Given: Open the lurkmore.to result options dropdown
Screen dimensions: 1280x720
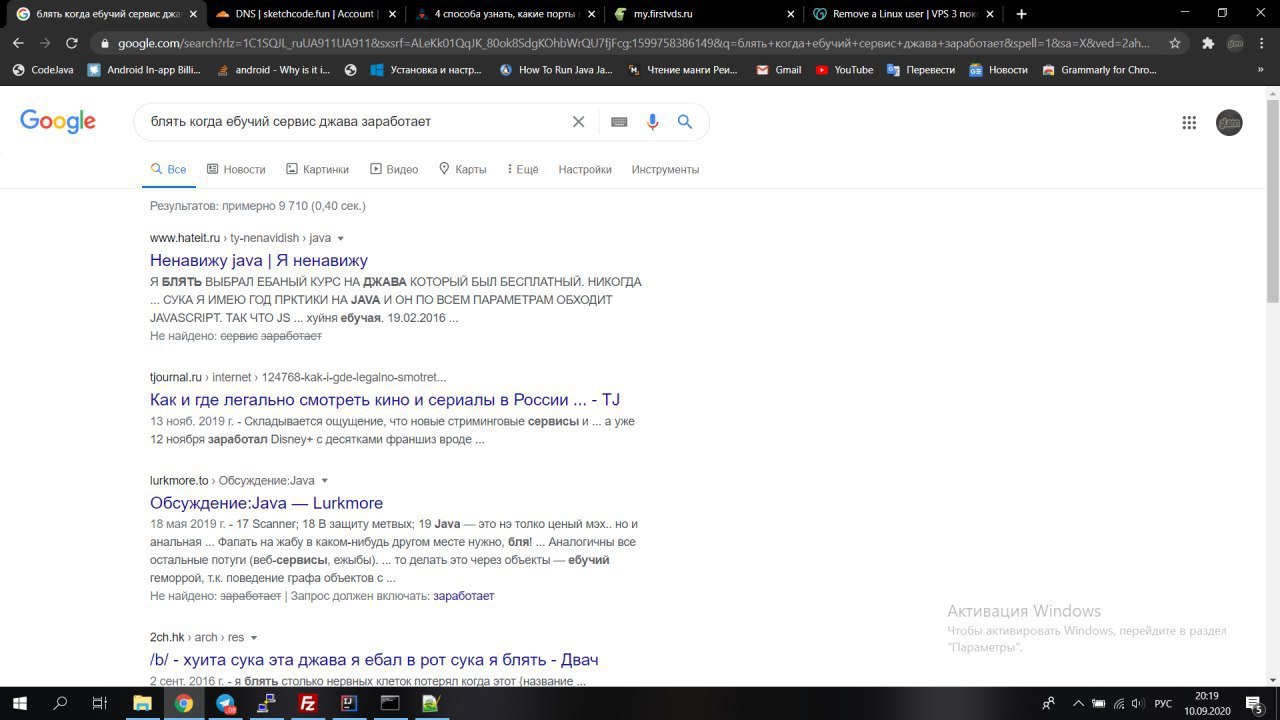Looking at the screenshot, I should coord(324,481).
